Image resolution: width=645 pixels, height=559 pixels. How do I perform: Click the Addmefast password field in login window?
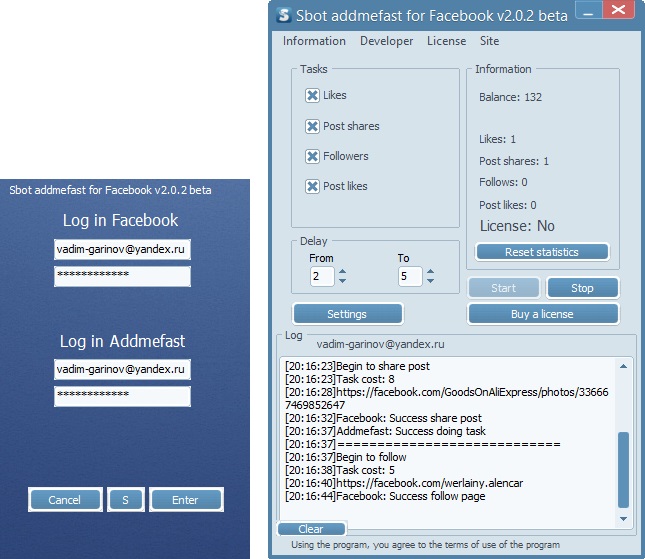click(122, 397)
